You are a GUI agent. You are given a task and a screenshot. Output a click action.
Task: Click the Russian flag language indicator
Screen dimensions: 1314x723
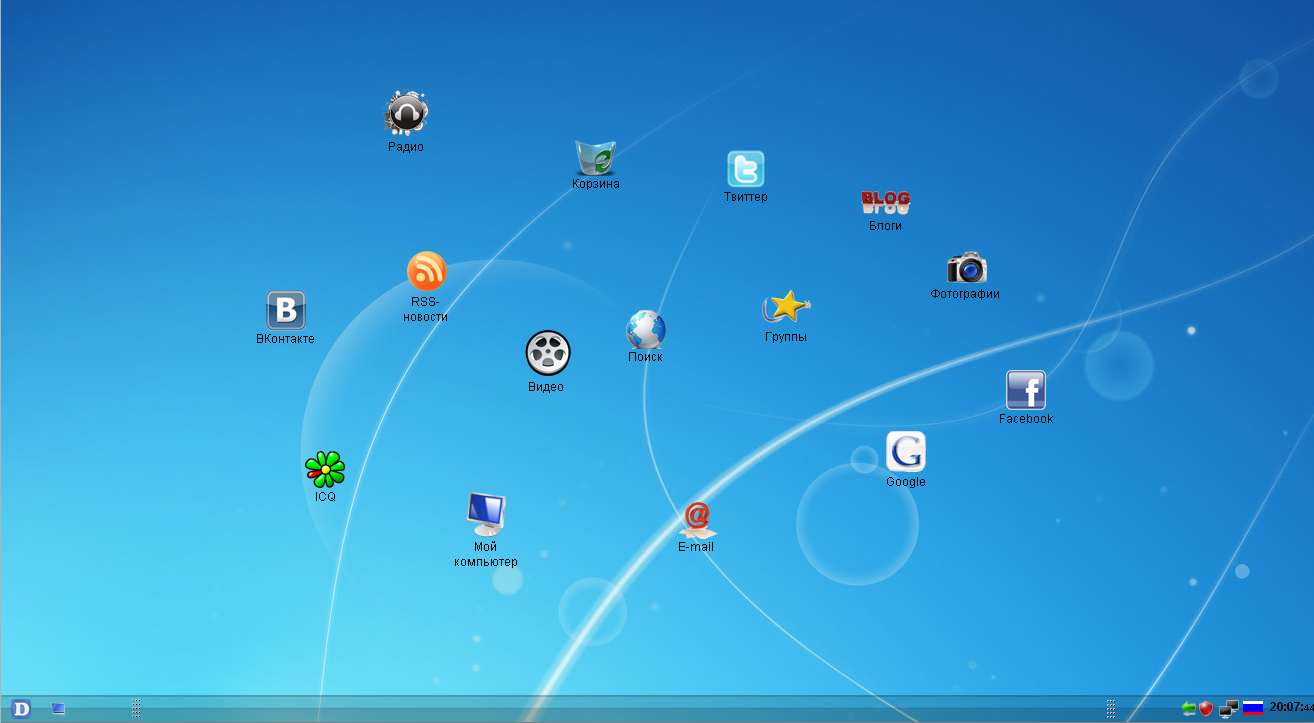tap(1253, 708)
